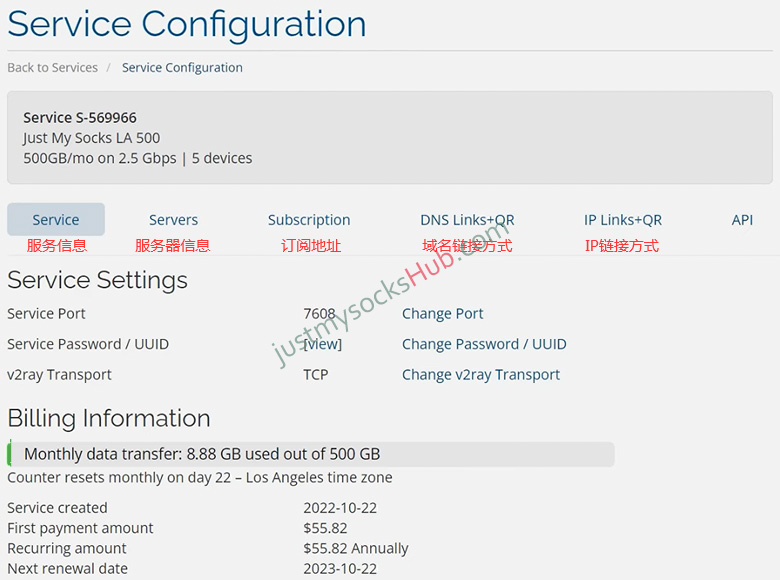Click the first payment amount $55.82
The height and width of the screenshot is (580, 780).
pos(325,528)
